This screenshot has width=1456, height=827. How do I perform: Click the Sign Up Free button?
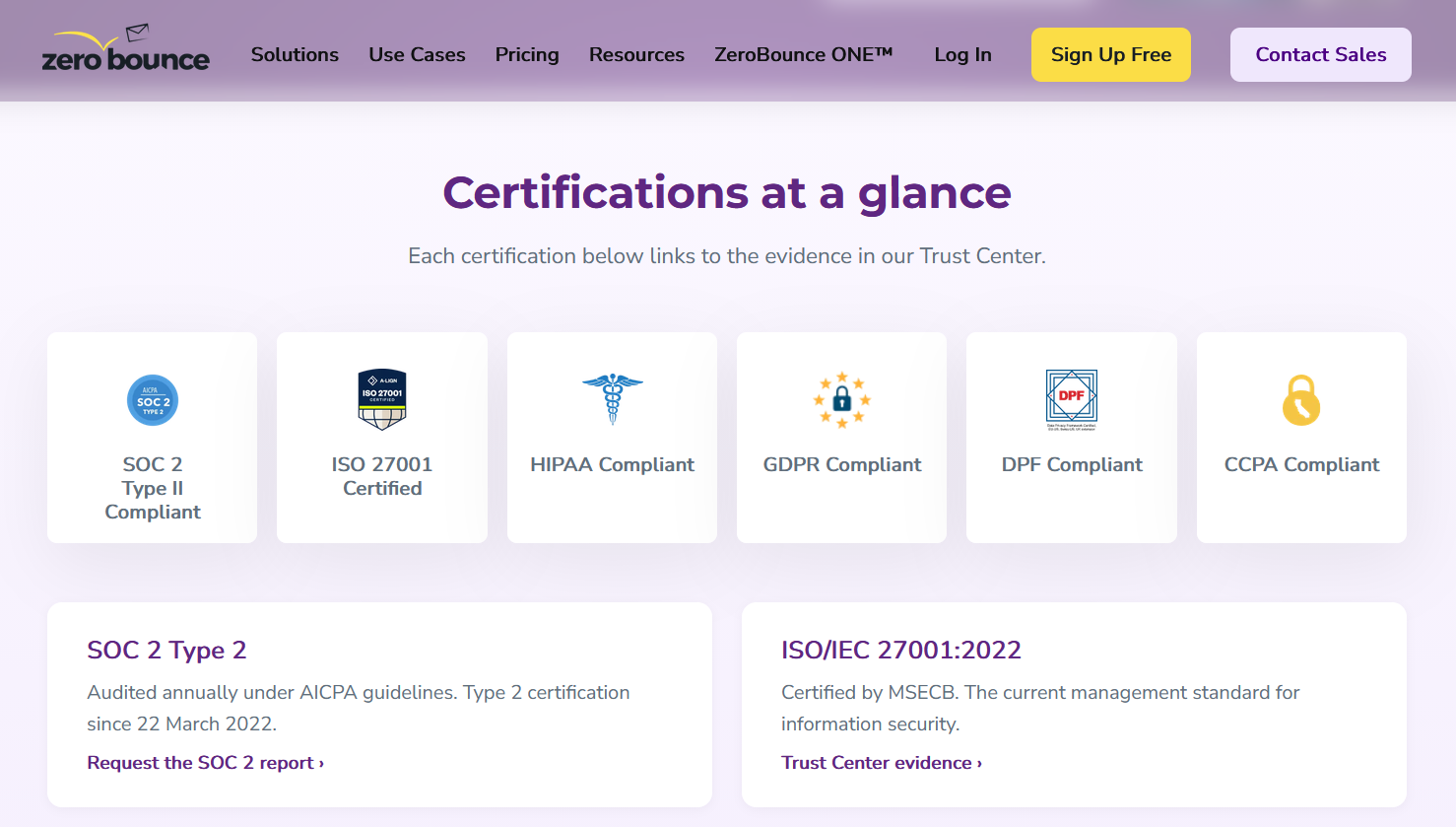click(x=1111, y=54)
